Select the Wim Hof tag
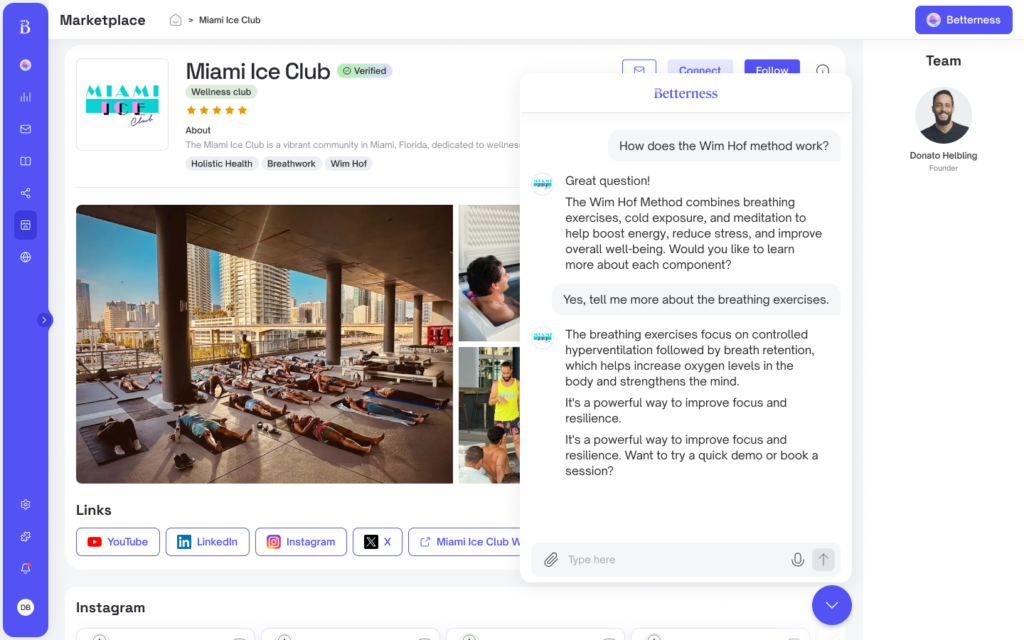 coord(348,164)
